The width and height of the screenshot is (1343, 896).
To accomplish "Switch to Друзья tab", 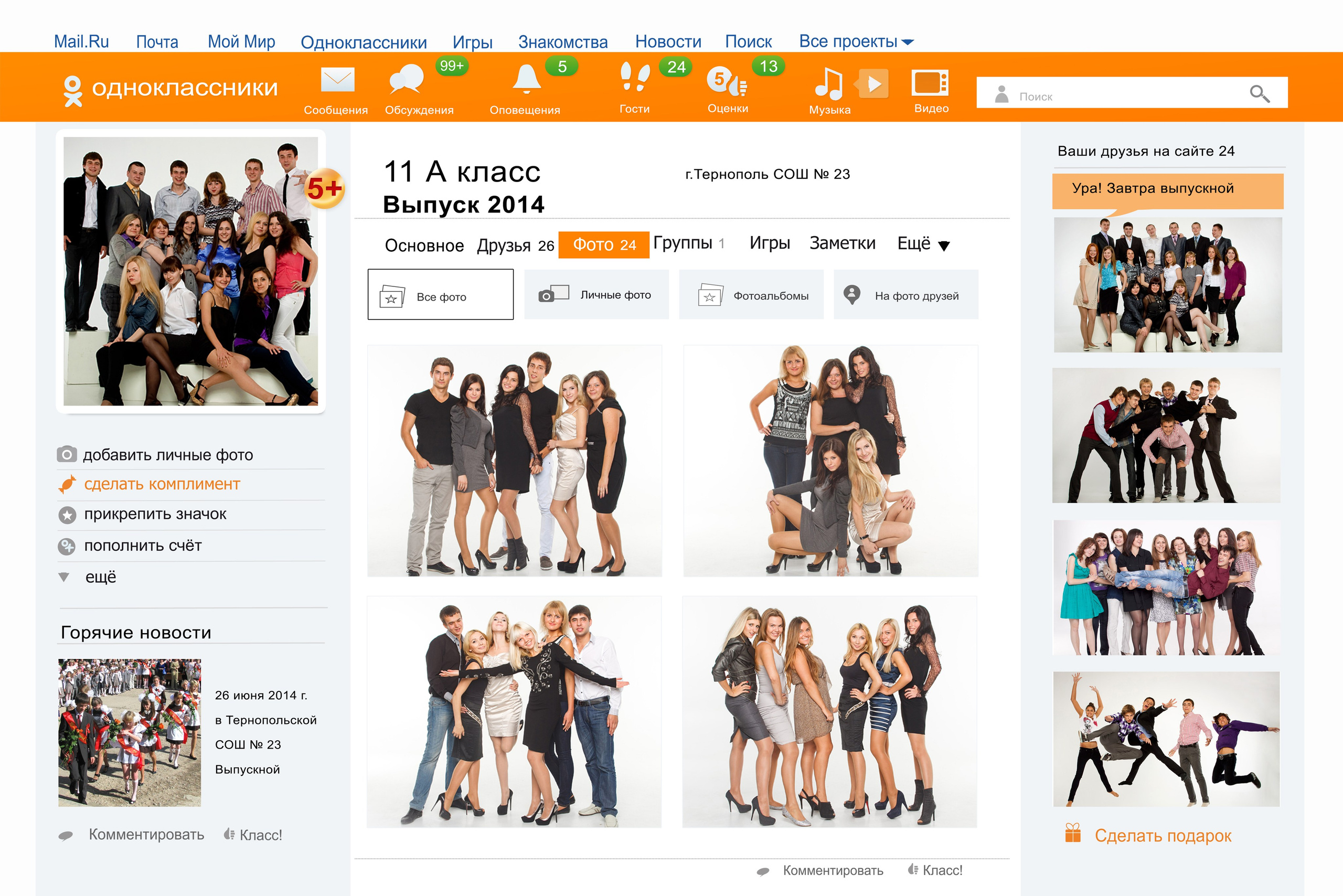I will point(515,246).
